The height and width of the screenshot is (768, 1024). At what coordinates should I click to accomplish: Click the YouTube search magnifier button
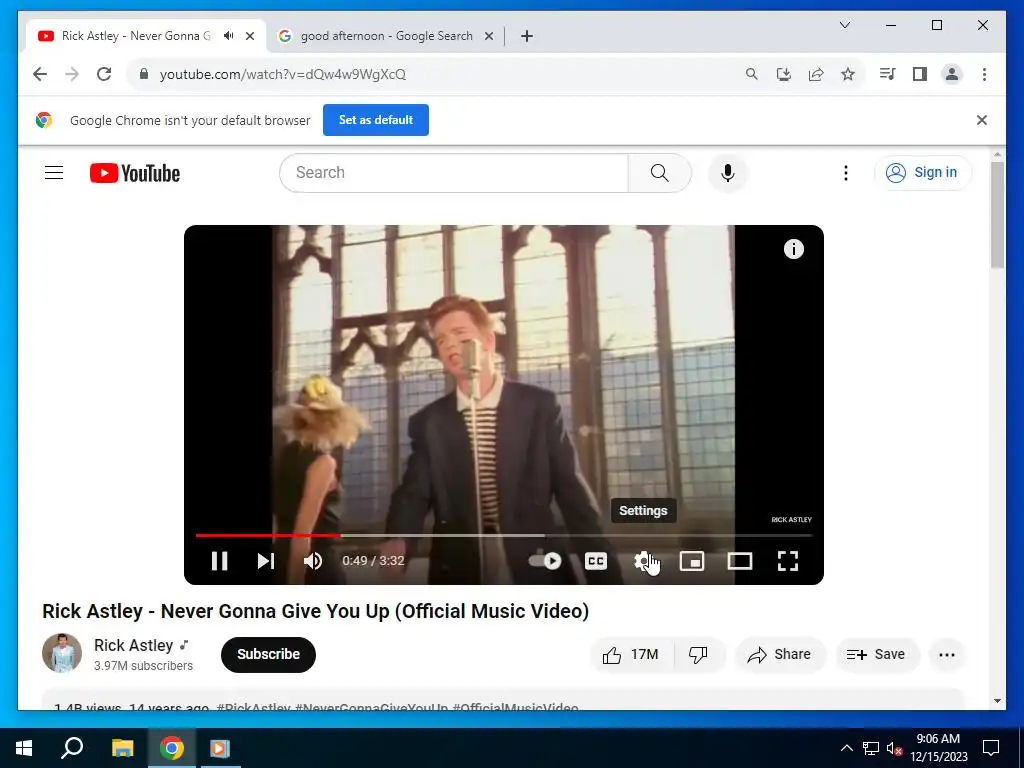660,172
